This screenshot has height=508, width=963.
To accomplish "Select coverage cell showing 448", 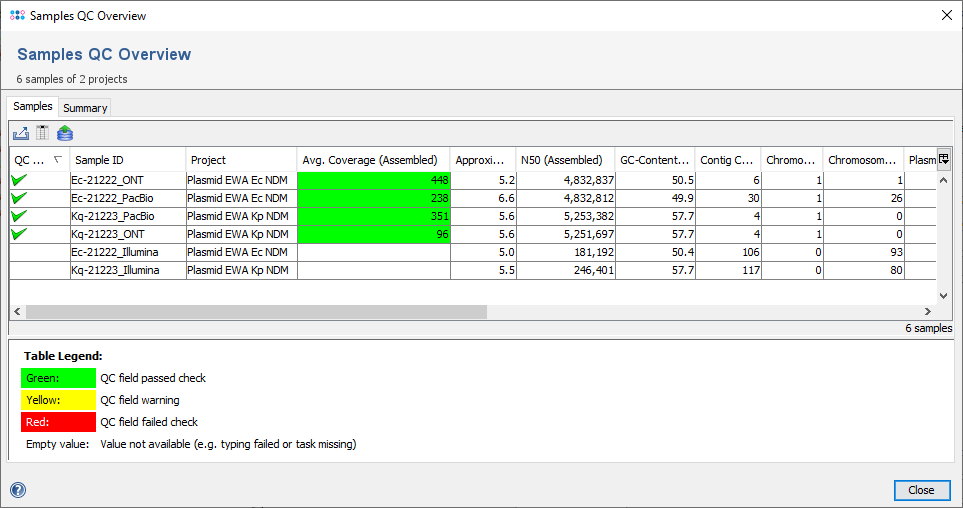I will click(x=373, y=180).
